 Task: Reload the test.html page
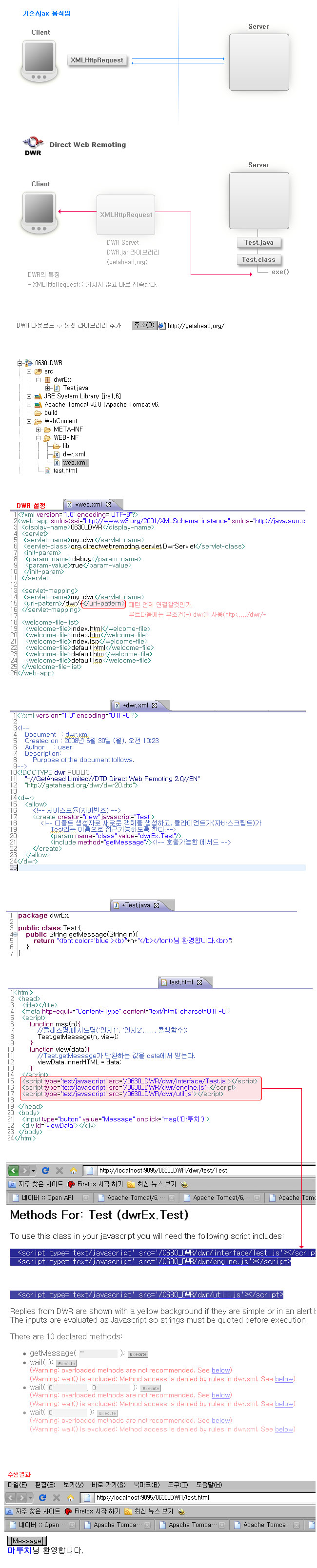[42, 1497]
